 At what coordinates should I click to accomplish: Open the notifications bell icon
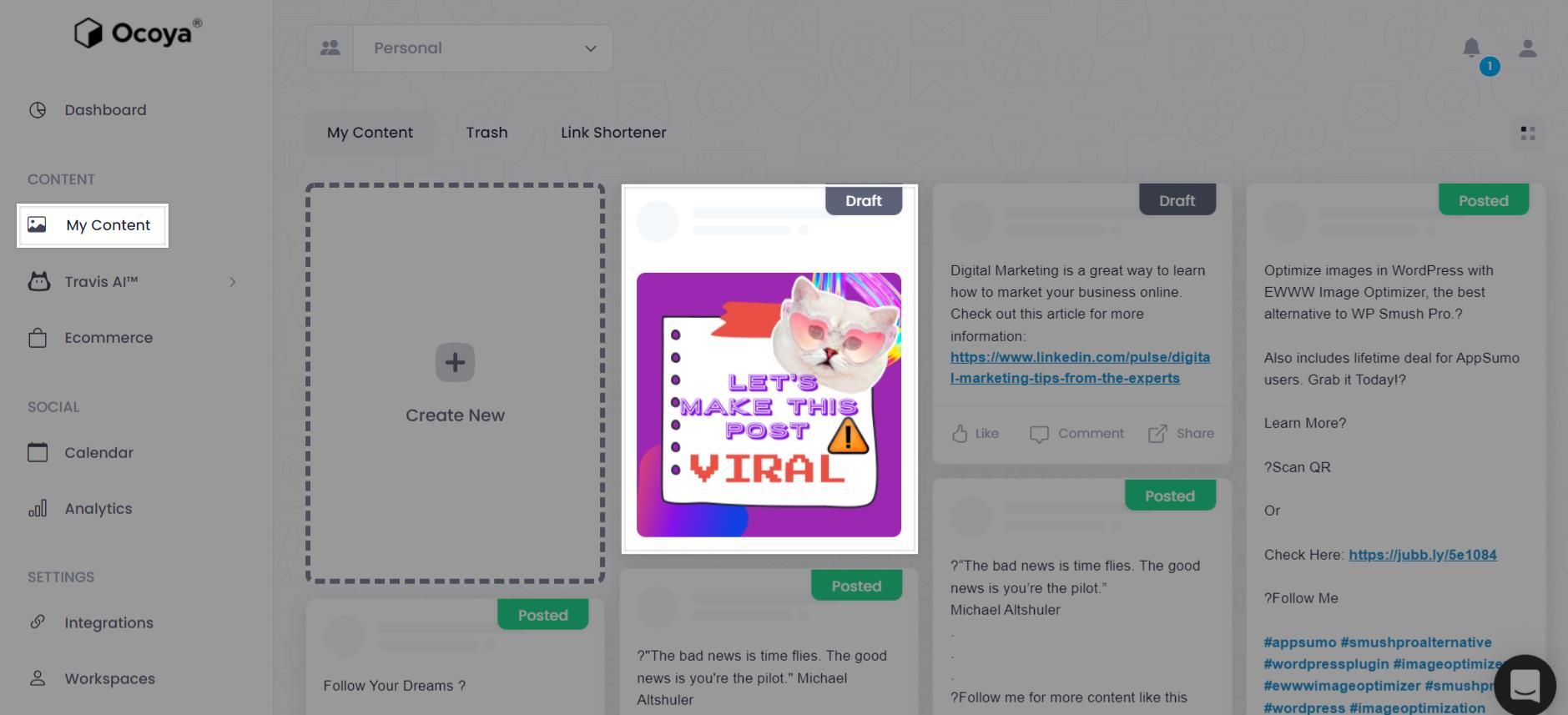(1471, 48)
